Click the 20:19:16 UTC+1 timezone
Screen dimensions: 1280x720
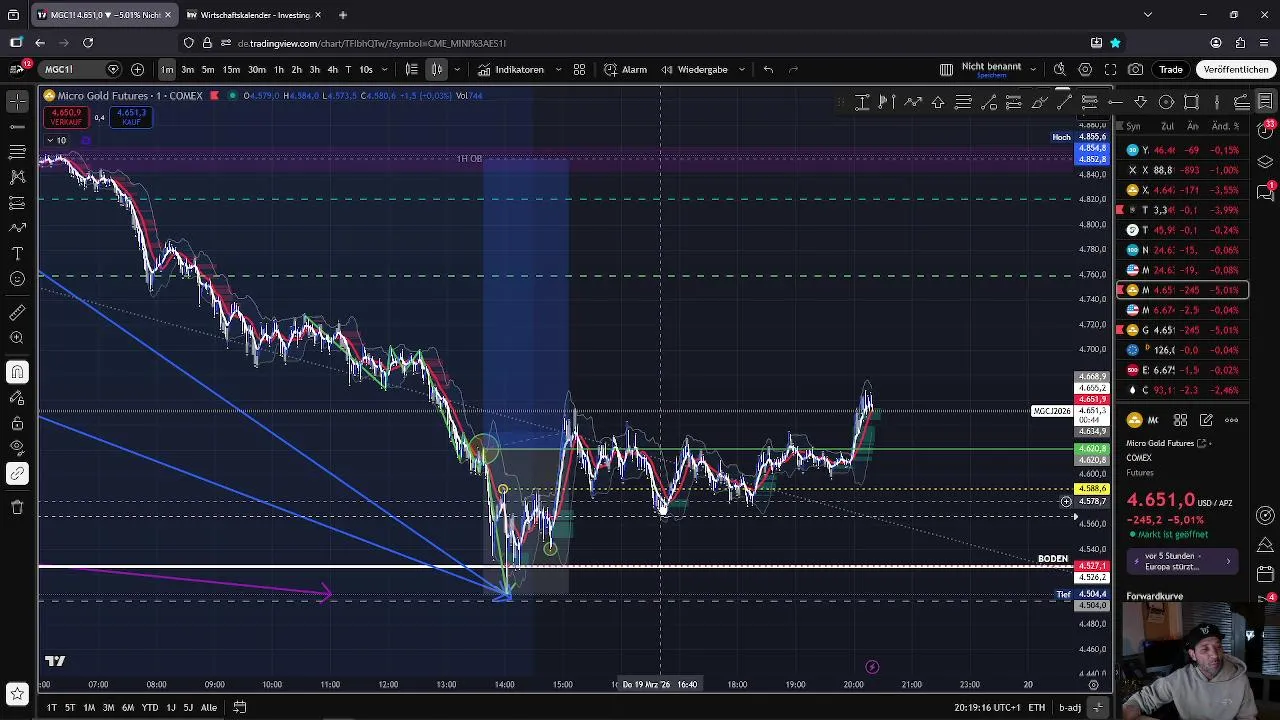[x=987, y=708]
